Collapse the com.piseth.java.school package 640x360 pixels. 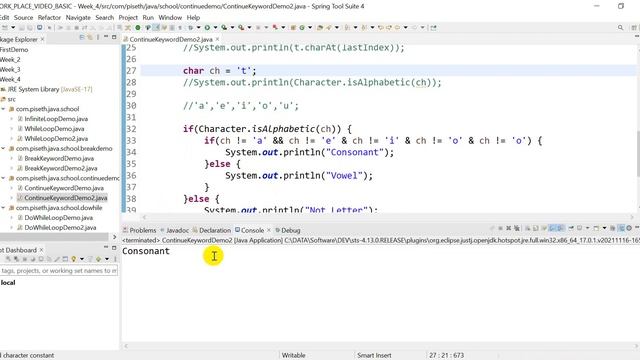(3, 109)
